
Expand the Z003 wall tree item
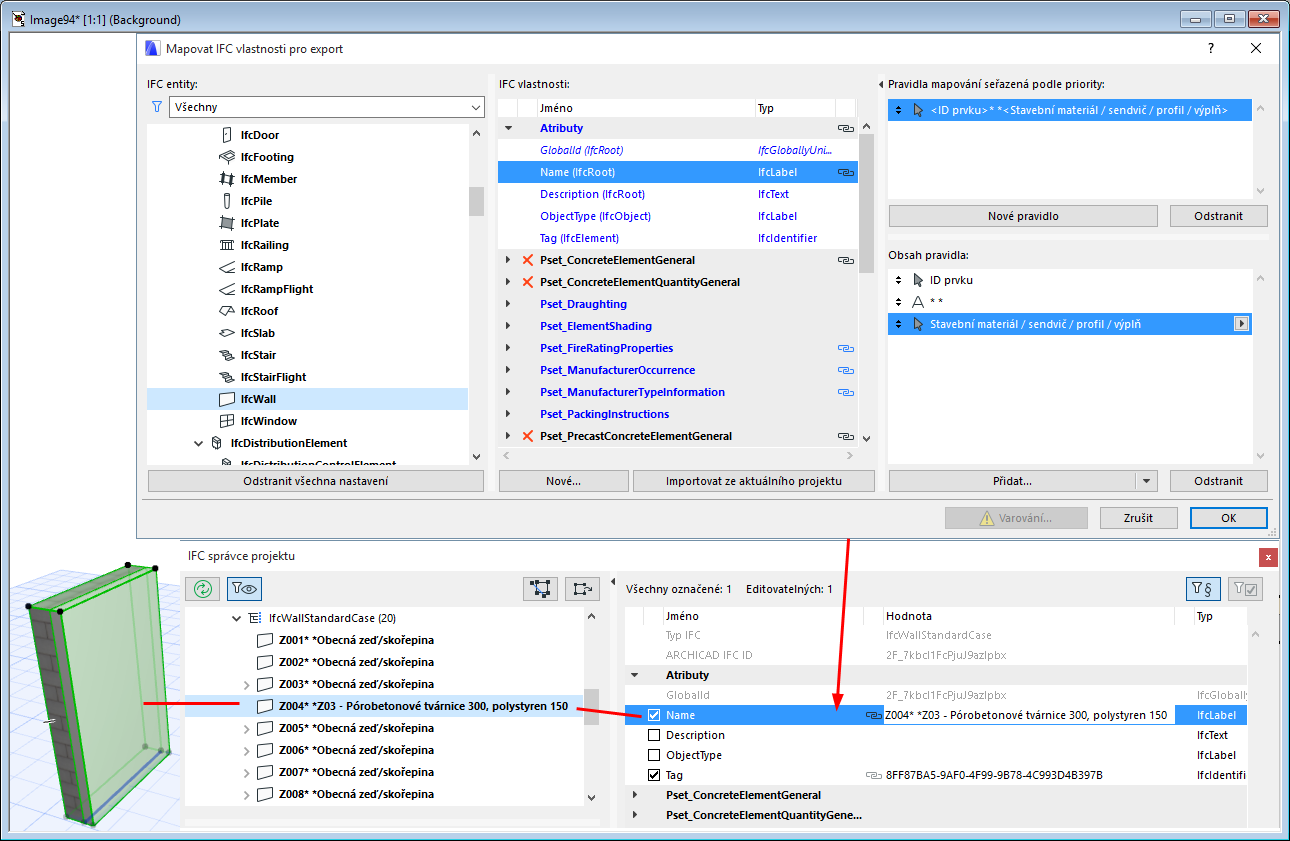pyautogui.click(x=246, y=684)
